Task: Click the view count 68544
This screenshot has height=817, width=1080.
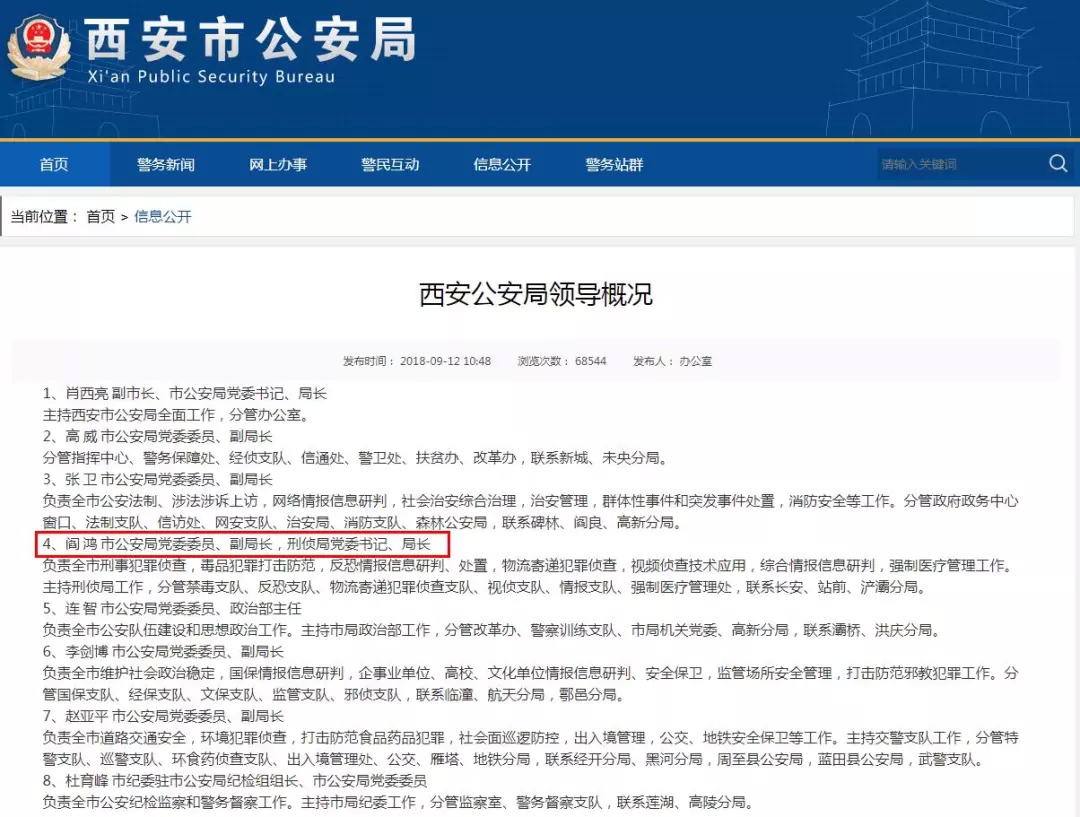Action: [x=590, y=361]
